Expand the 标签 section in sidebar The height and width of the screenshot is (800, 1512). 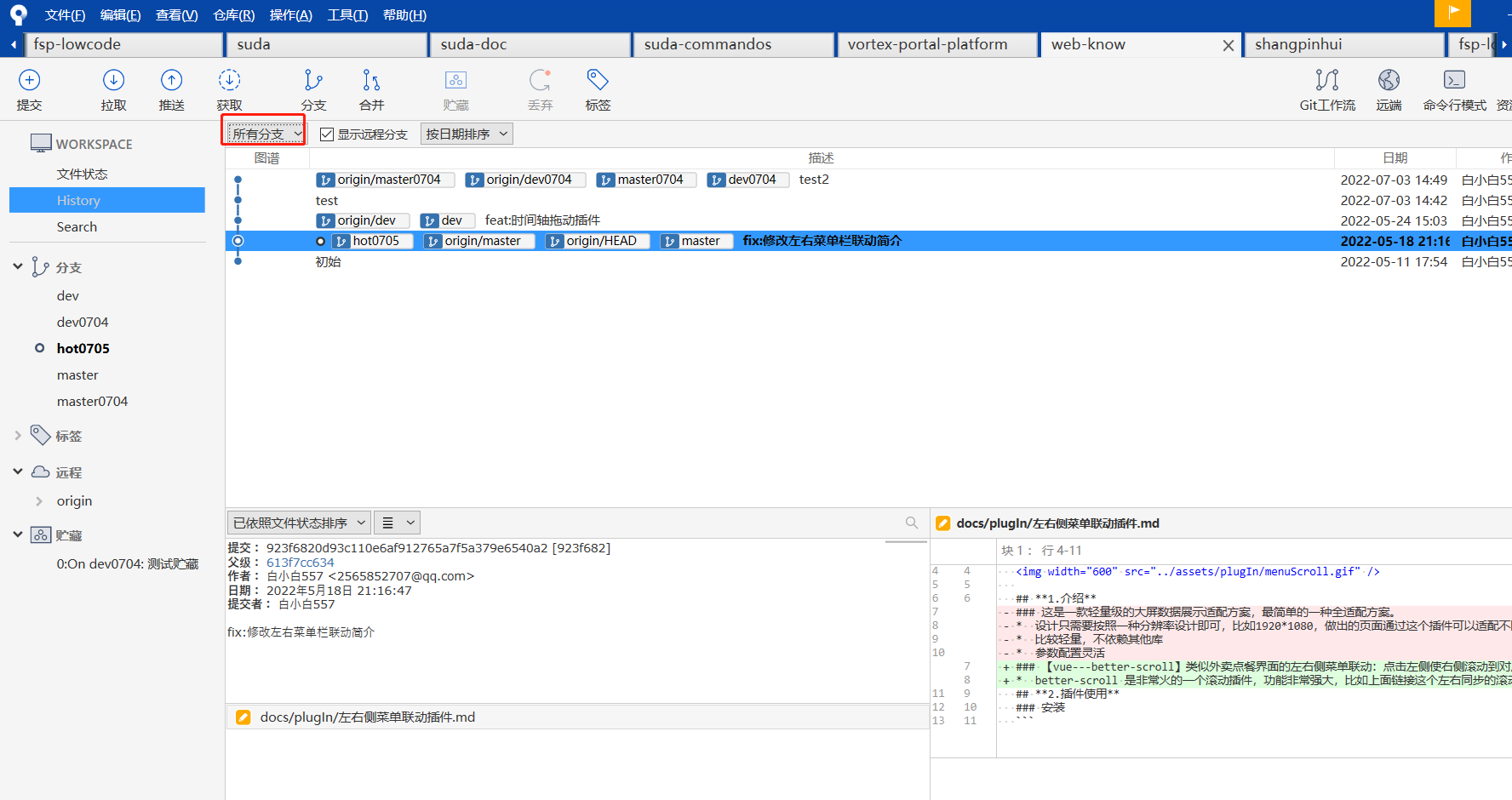pyautogui.click(x=18, y=435)
